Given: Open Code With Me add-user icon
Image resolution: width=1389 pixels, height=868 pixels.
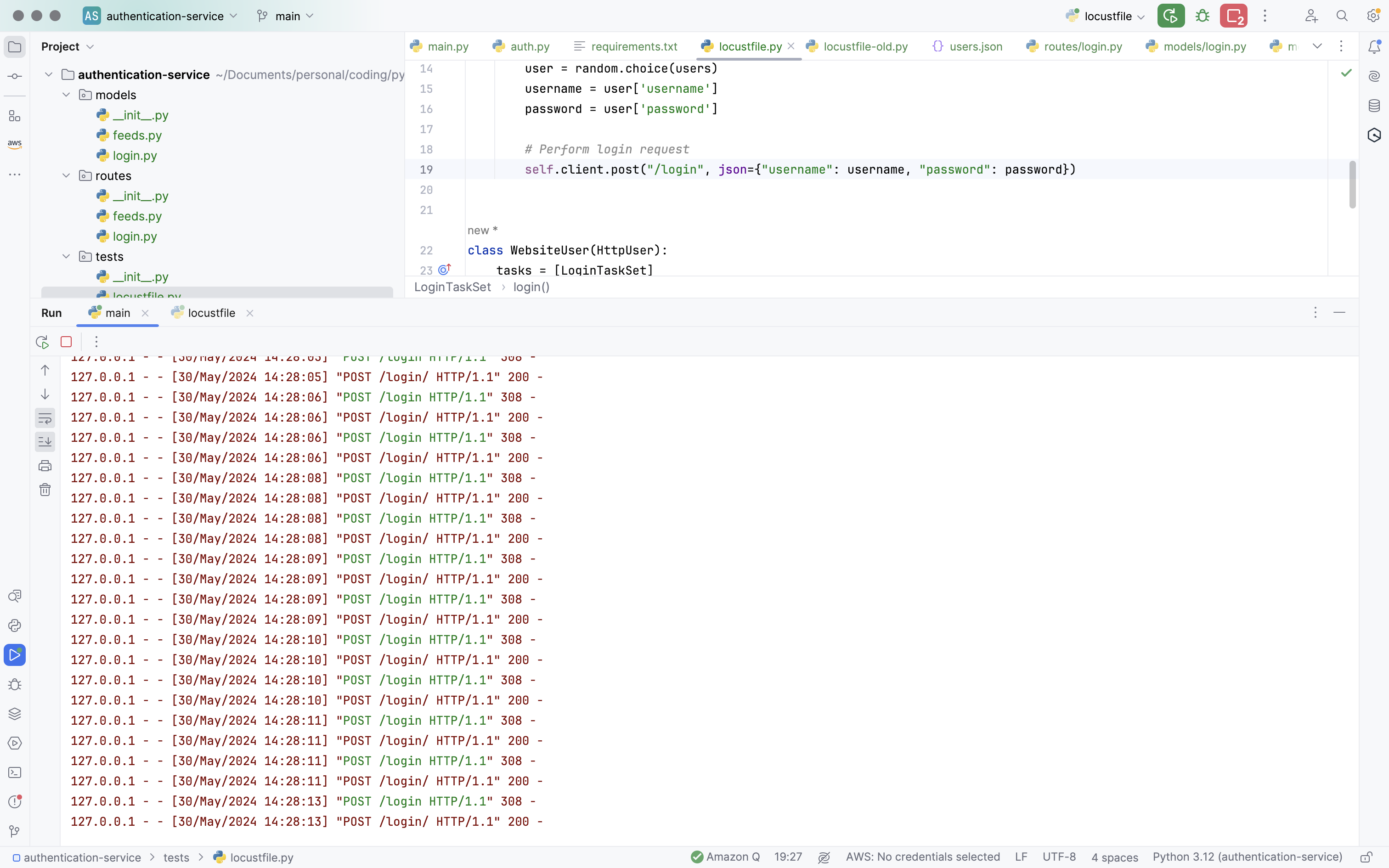Looking at the screenshot, I should 1311,16.
